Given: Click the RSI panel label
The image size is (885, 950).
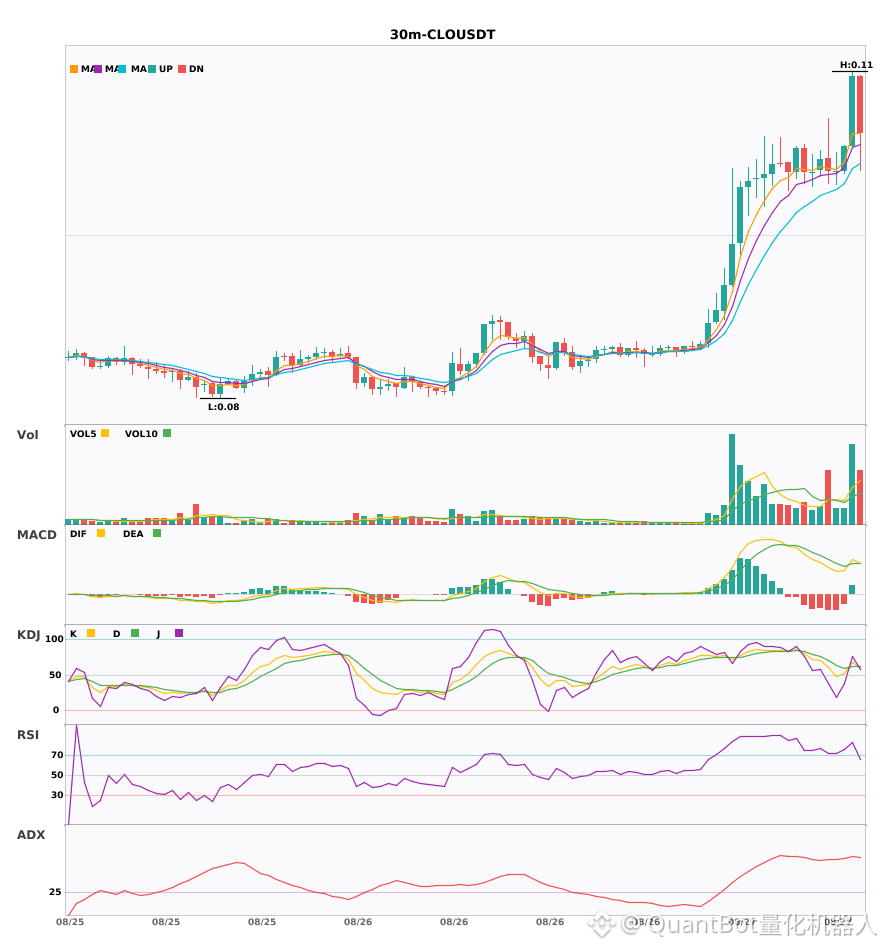Looking at the screenshot, I should click(x=28, y=735).
